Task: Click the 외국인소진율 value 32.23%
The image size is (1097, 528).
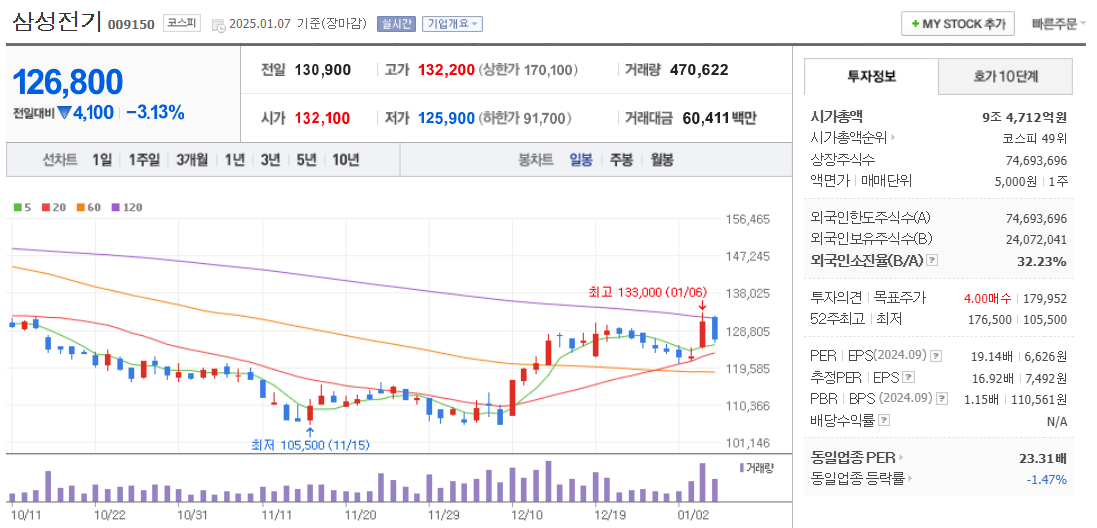Action: click(1041, 262)
